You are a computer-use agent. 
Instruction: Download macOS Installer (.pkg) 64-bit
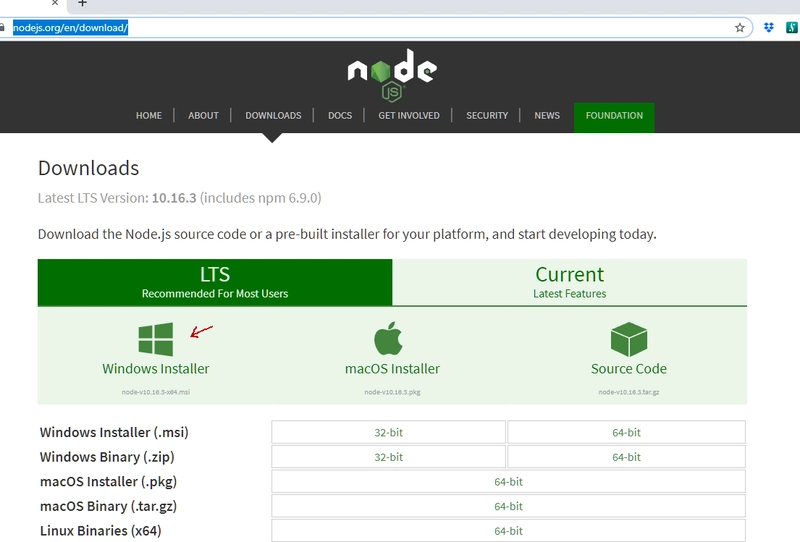click(x=508, y=481)
